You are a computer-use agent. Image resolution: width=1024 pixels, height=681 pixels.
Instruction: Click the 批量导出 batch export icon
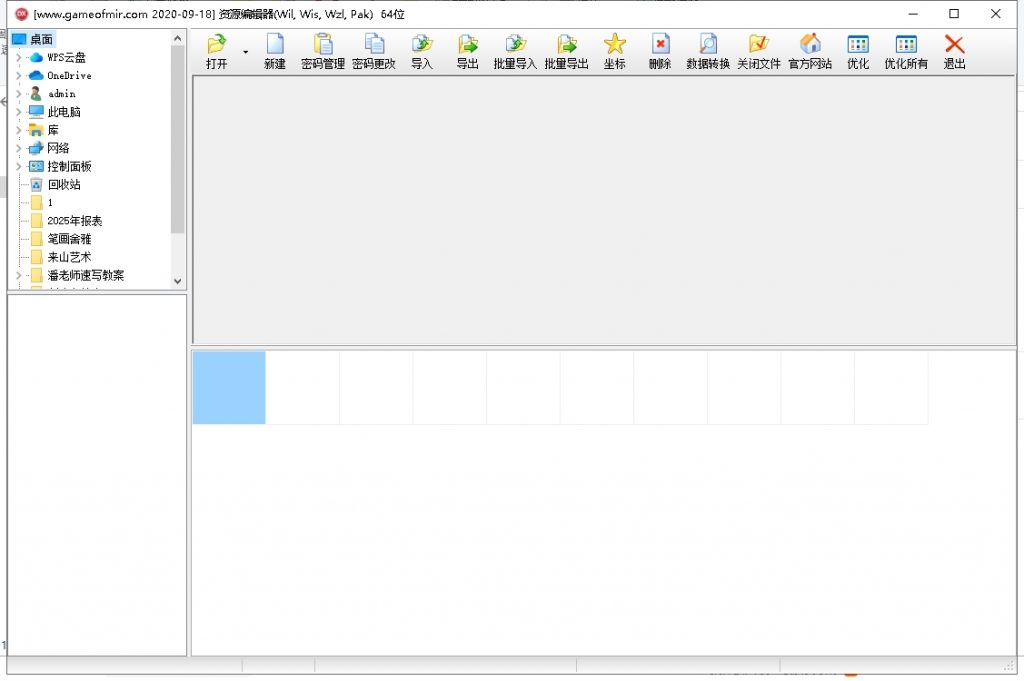(x=566, y=45)
